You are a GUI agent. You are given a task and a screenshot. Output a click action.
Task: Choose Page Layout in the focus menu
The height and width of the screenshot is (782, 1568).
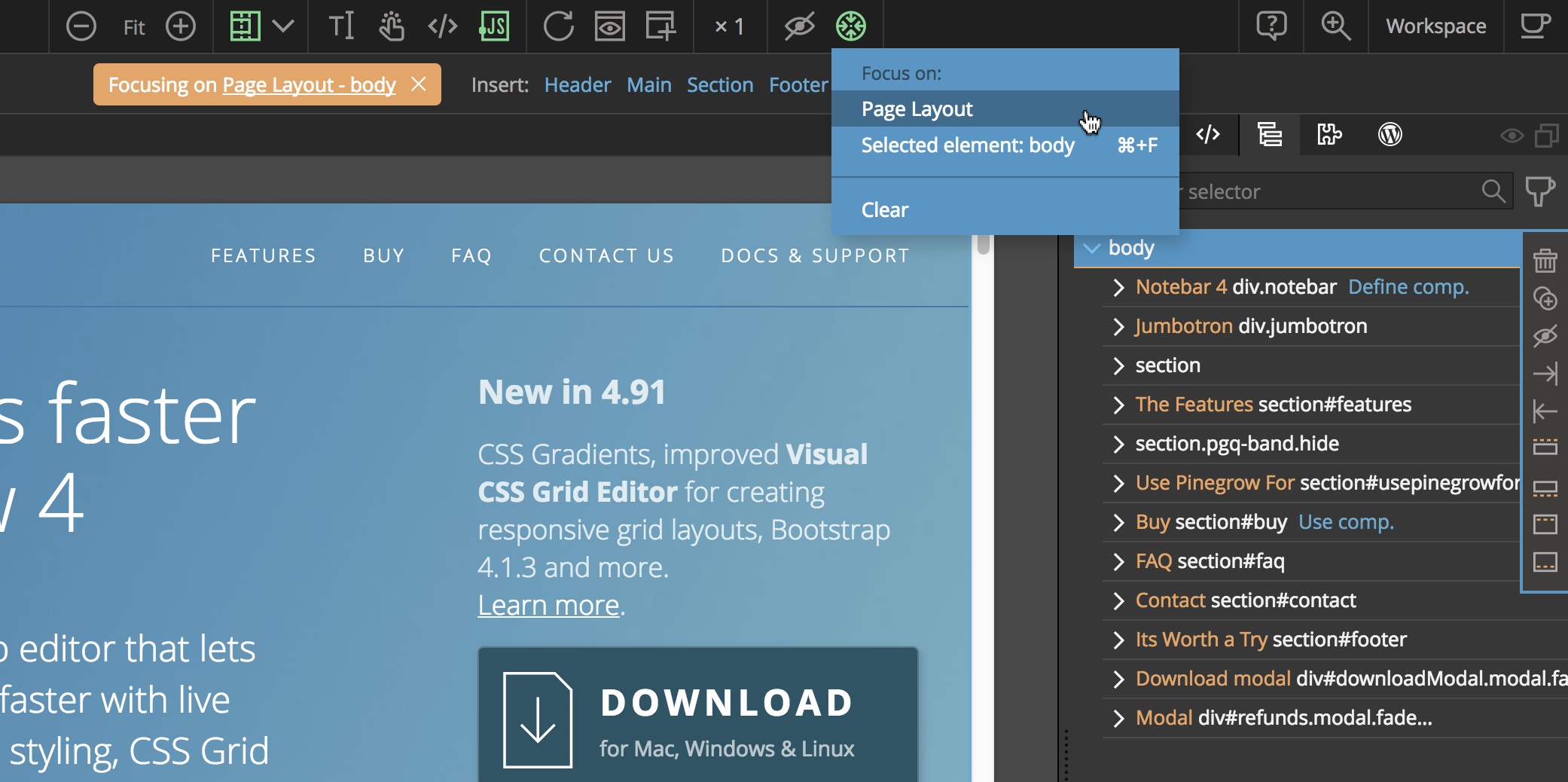[x=1005, y=109]
